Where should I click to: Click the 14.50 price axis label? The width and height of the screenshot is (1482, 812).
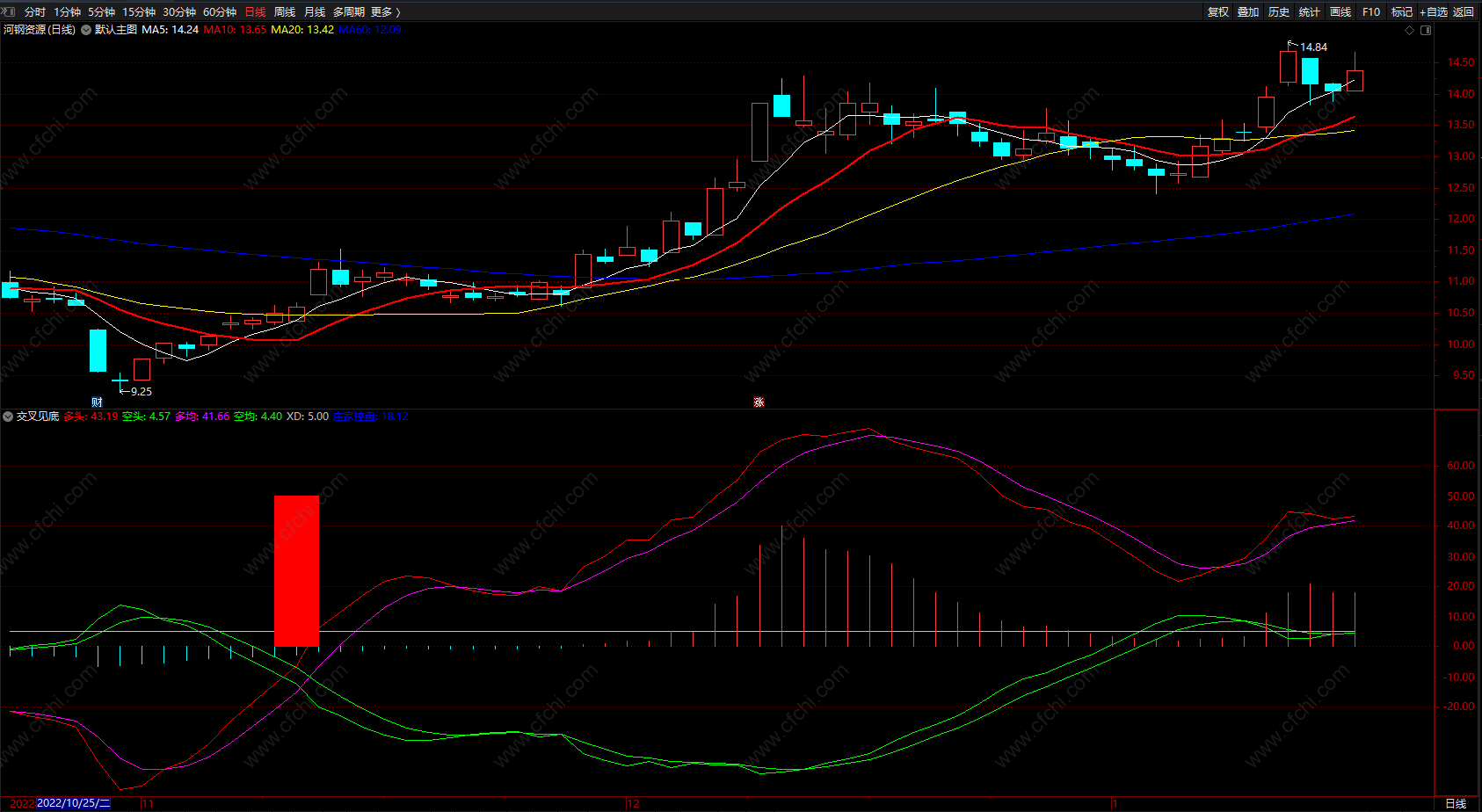coord(1461,62)
